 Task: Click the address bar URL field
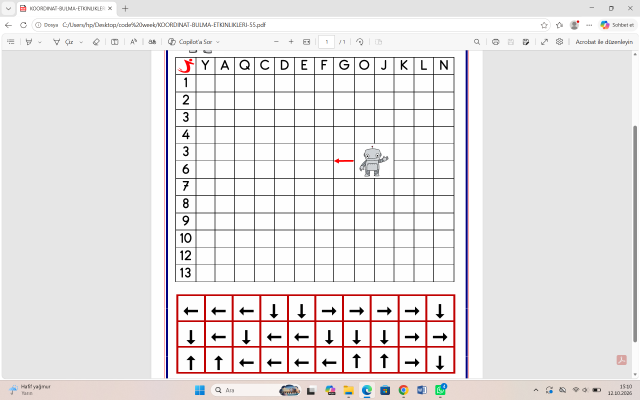[x=291, y=25]
